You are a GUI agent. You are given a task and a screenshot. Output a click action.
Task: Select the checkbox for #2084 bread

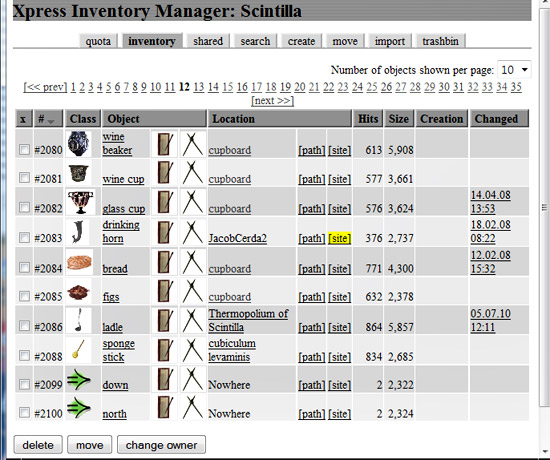coord(24,268)
